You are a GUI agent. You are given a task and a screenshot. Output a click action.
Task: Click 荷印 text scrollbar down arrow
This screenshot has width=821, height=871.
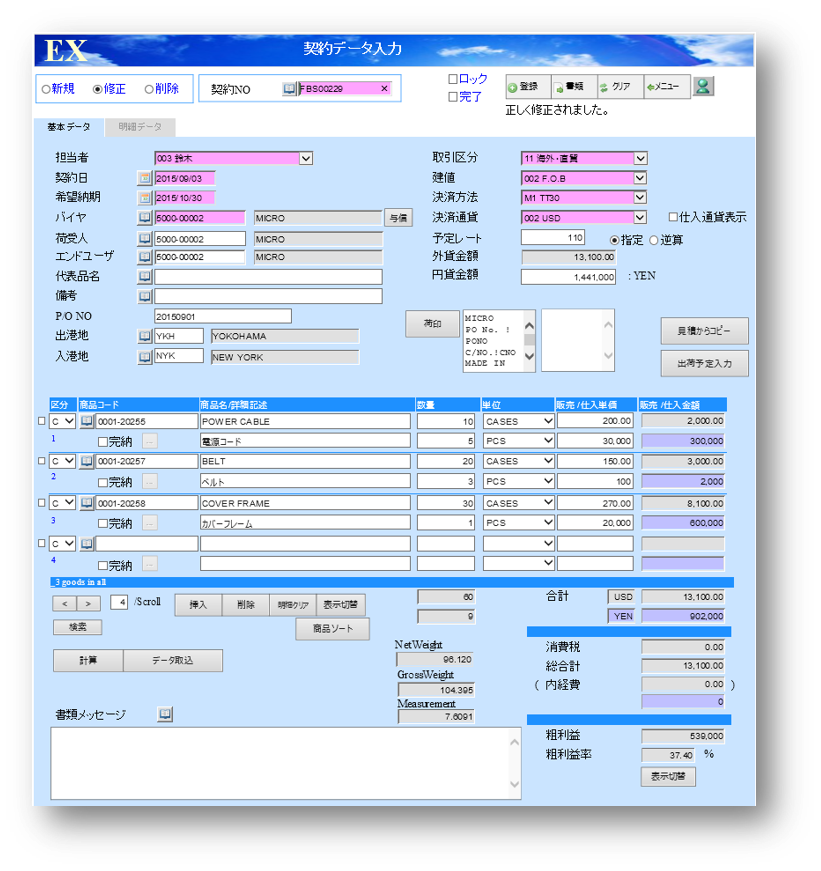coord(529,356)
